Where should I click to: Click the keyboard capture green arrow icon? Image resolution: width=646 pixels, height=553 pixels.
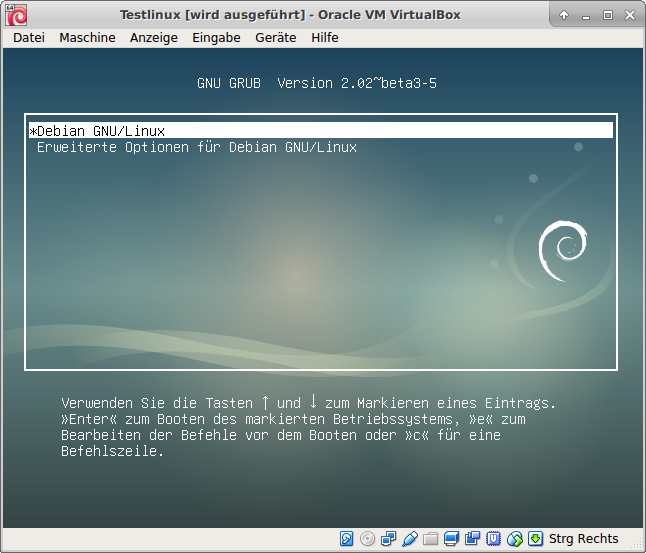click(x=536, y=538)
